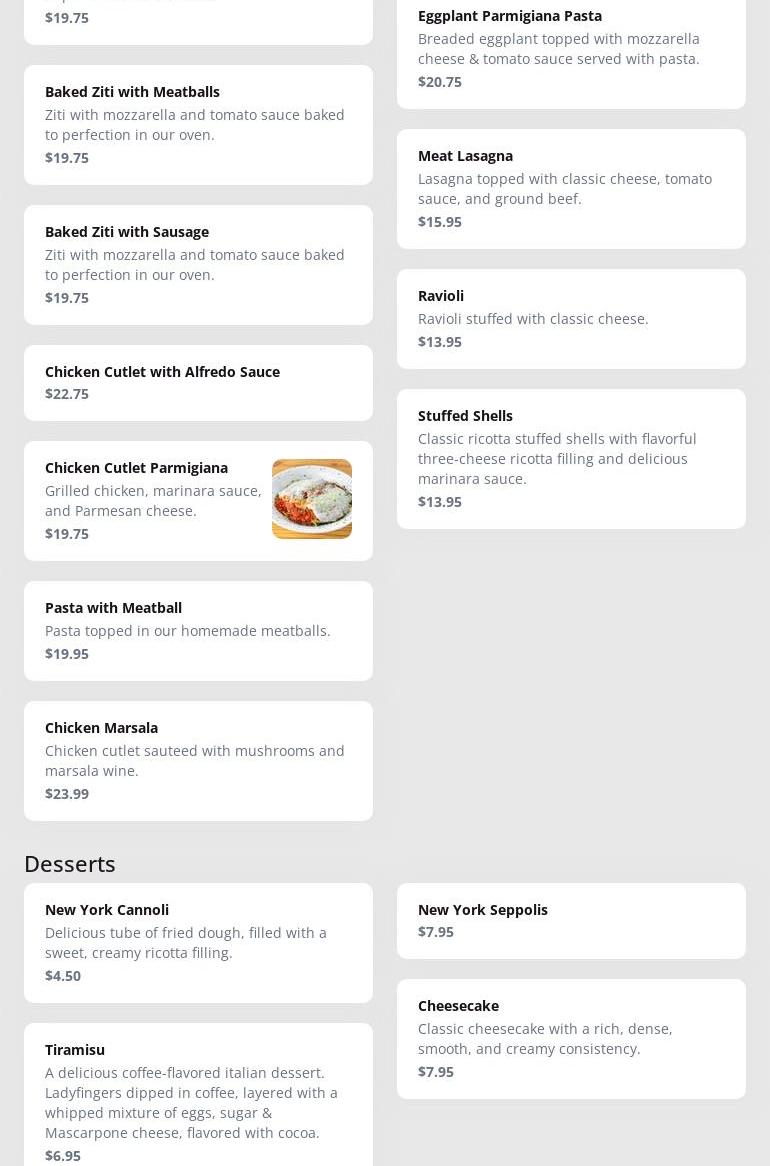The height and width of the screenshot is (1166, 770).
Task: Choose the Chicken Cutlet Parmigiana title
Action: coord(137,468)
